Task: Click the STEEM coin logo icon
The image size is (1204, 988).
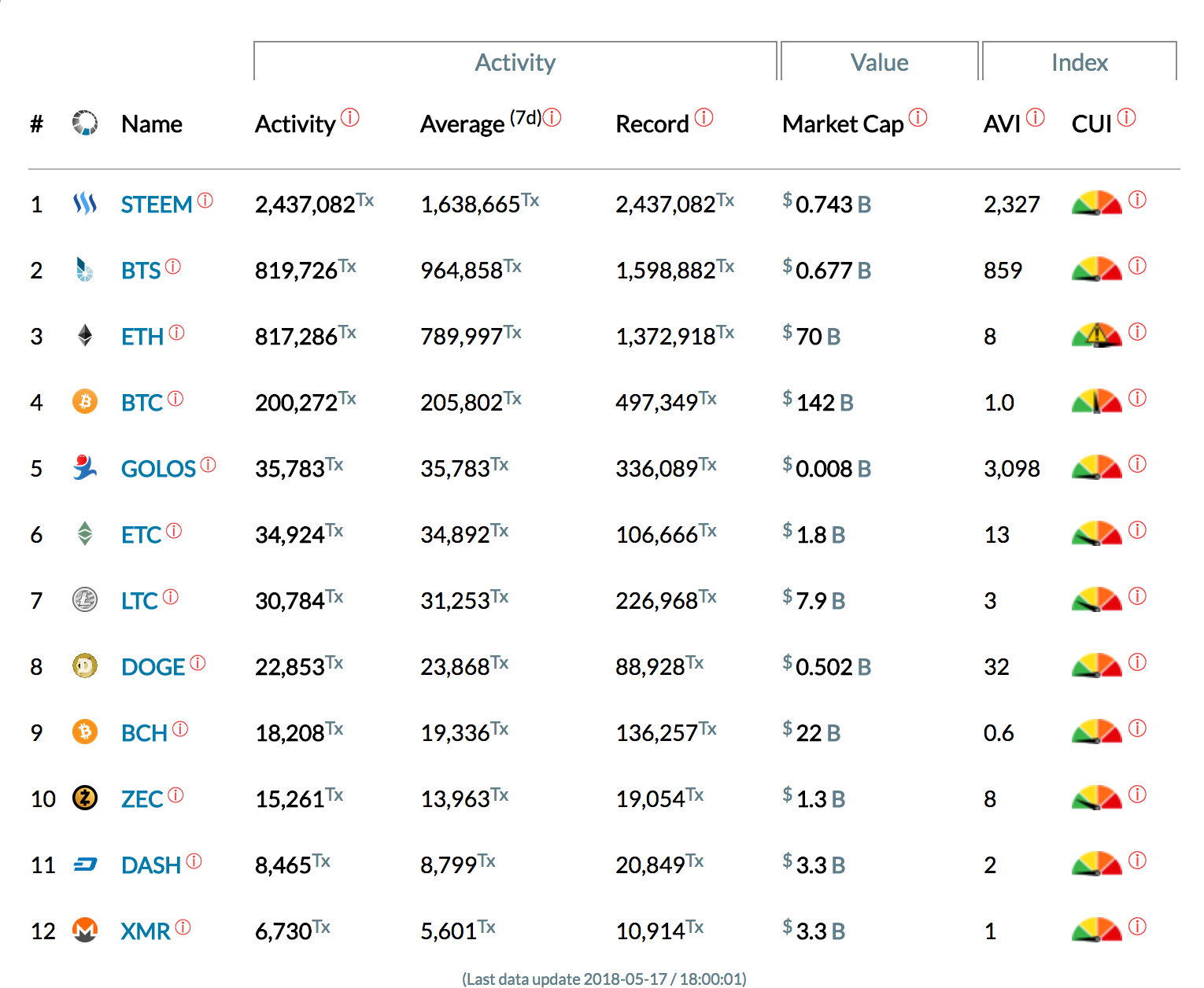Action: [85, 205]
